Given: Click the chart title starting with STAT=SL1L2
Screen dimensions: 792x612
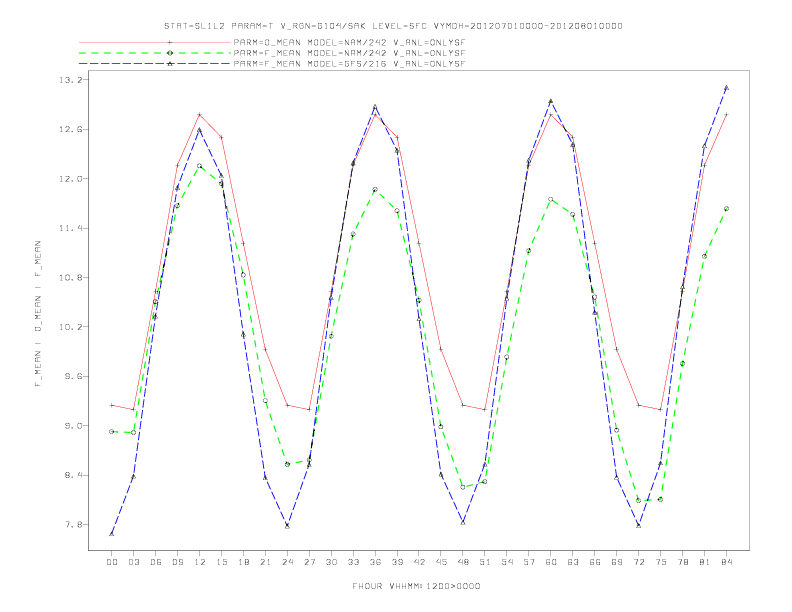Looking at the screenshot, I should [x=393, y=26].
